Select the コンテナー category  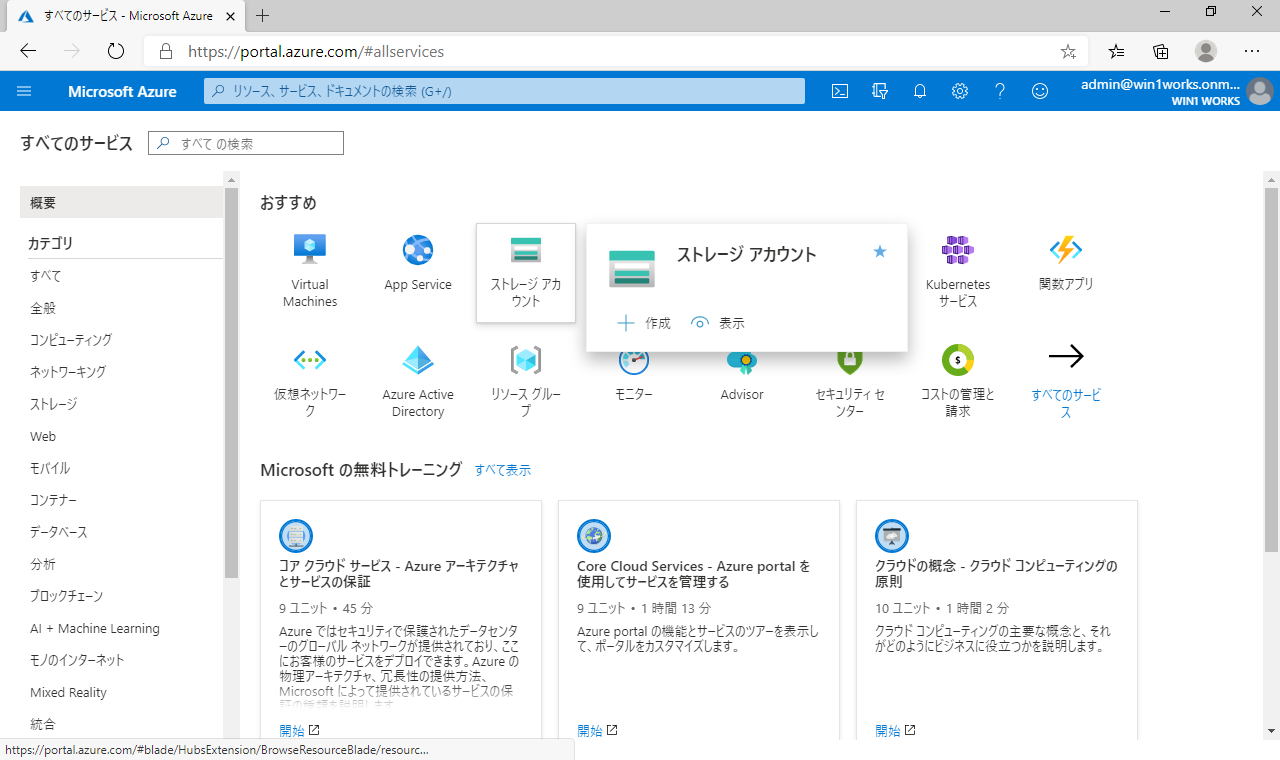53,500
